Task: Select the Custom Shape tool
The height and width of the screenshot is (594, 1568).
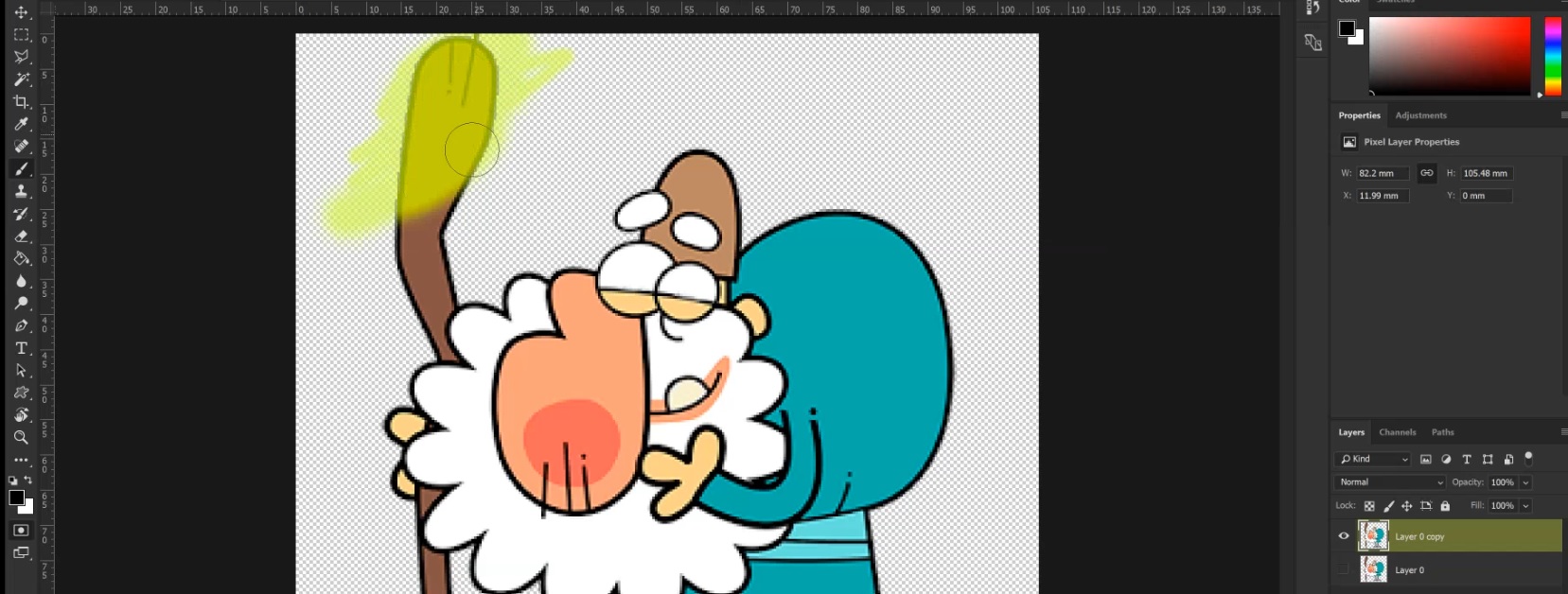Action: coord(21,393)
